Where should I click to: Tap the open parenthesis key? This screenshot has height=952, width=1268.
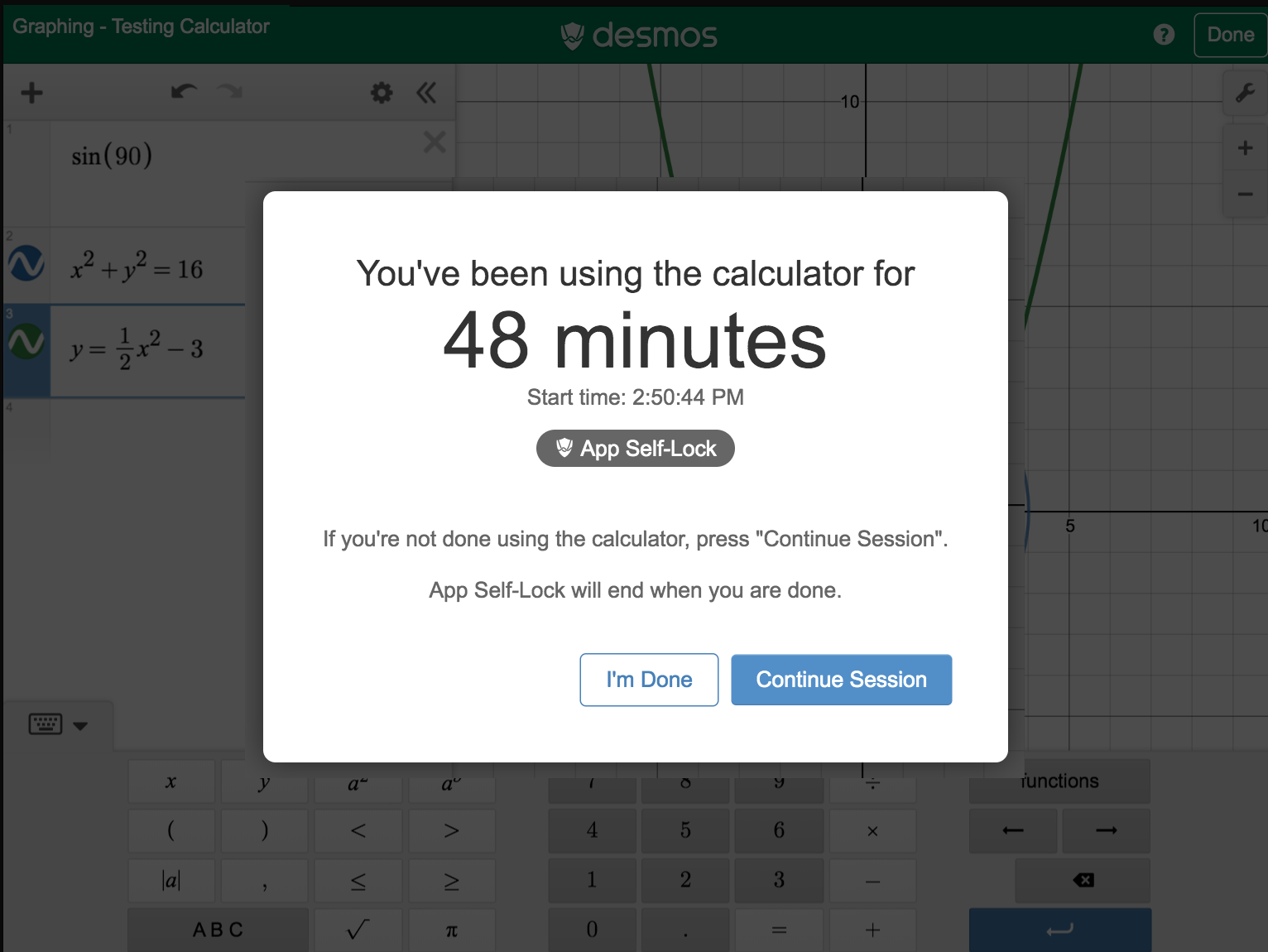pos(171,830)
